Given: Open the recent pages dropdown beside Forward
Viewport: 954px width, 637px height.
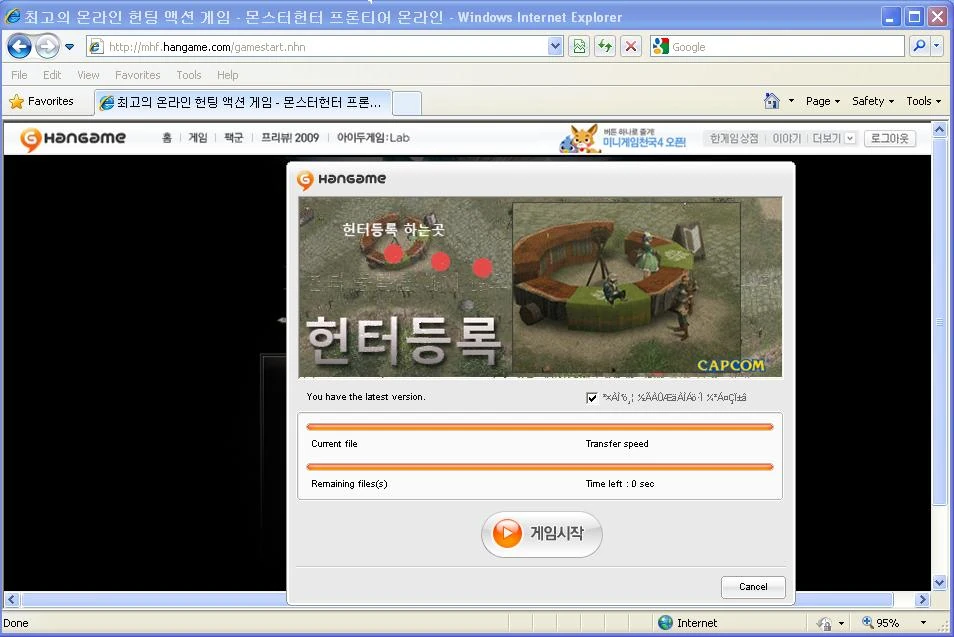Looking at the screenshot, I should click(69, 47).
